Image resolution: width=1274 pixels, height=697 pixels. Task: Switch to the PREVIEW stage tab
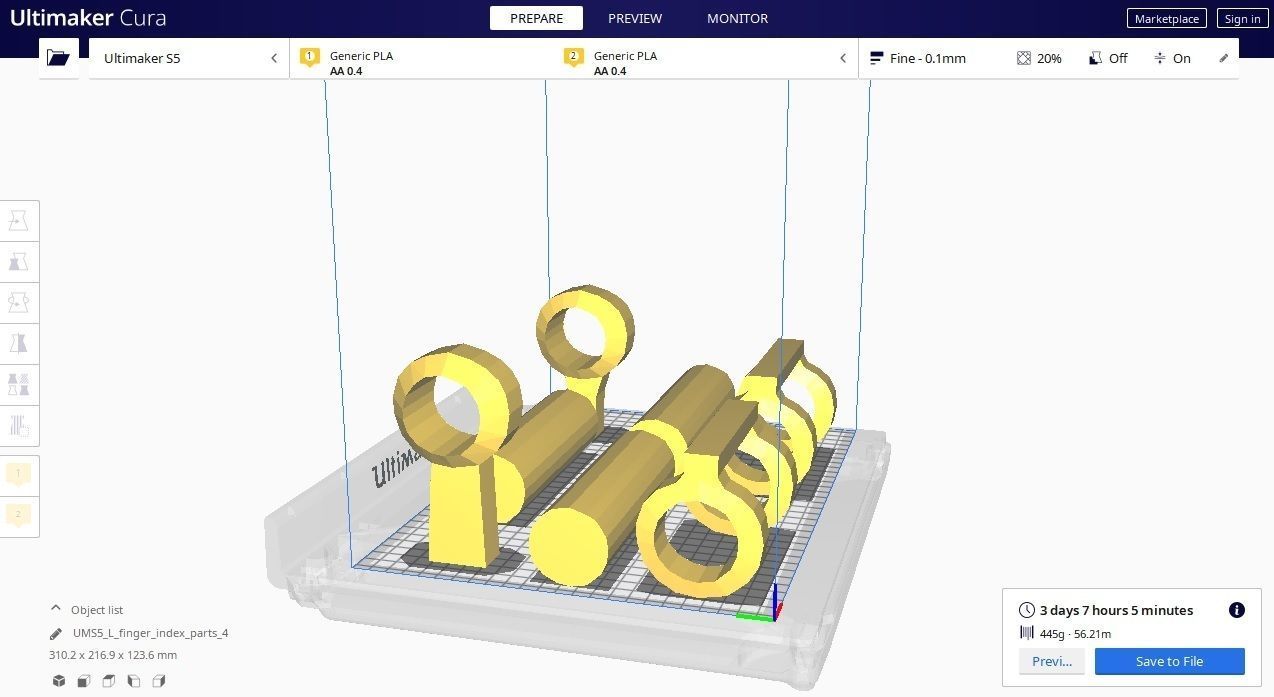(635, 18)
